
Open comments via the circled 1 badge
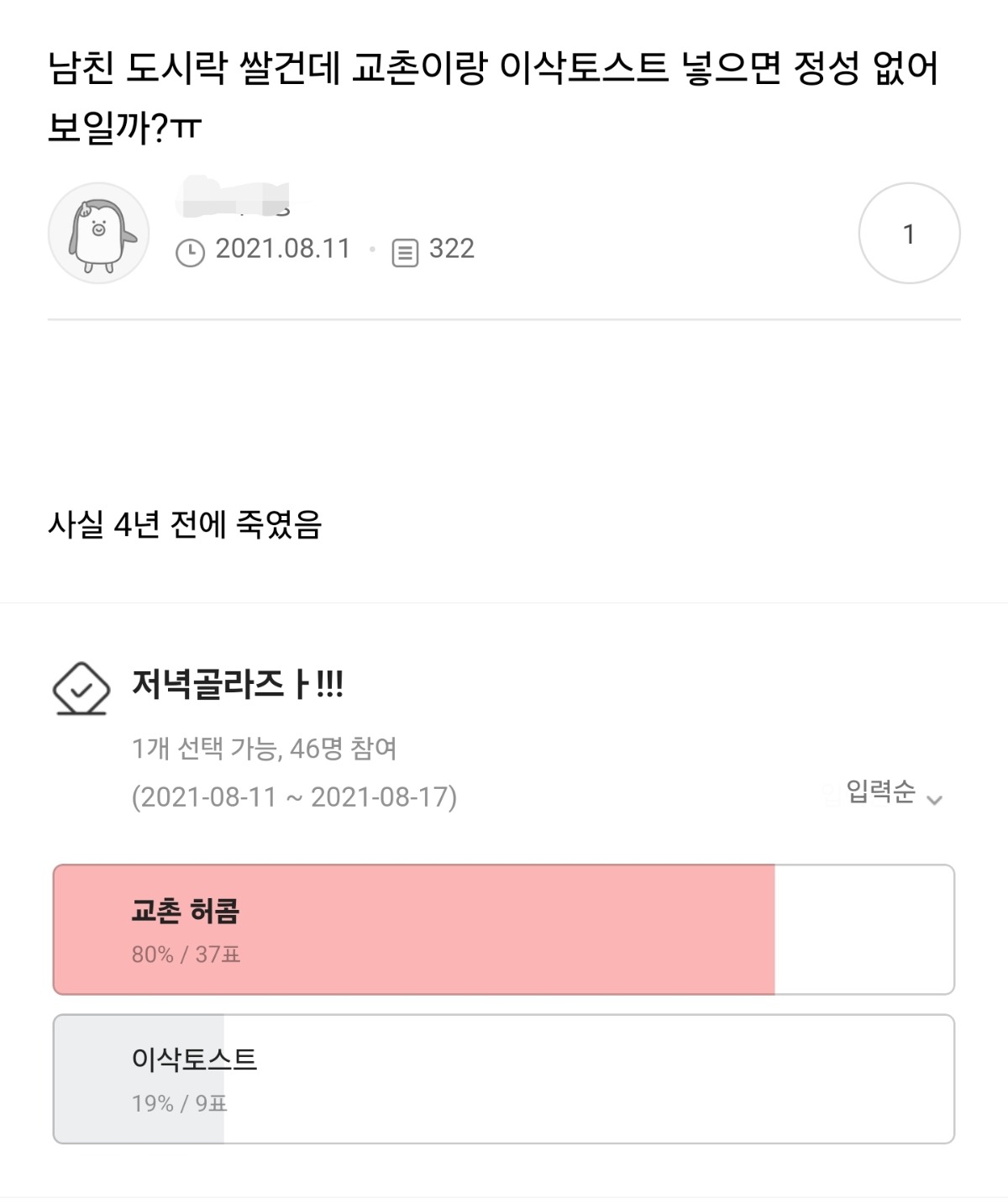[x=909, y=234]
